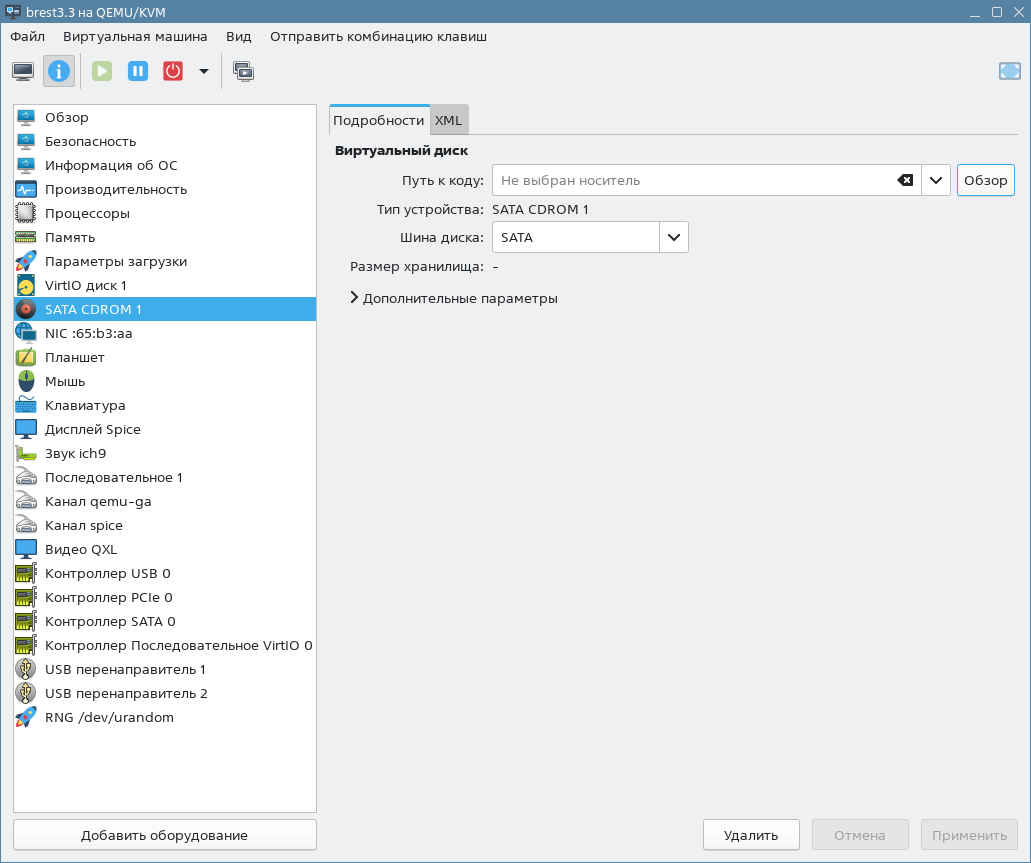The image size is (1031, 863).
Task: Click the media path input field
Action: pos(690,180)
